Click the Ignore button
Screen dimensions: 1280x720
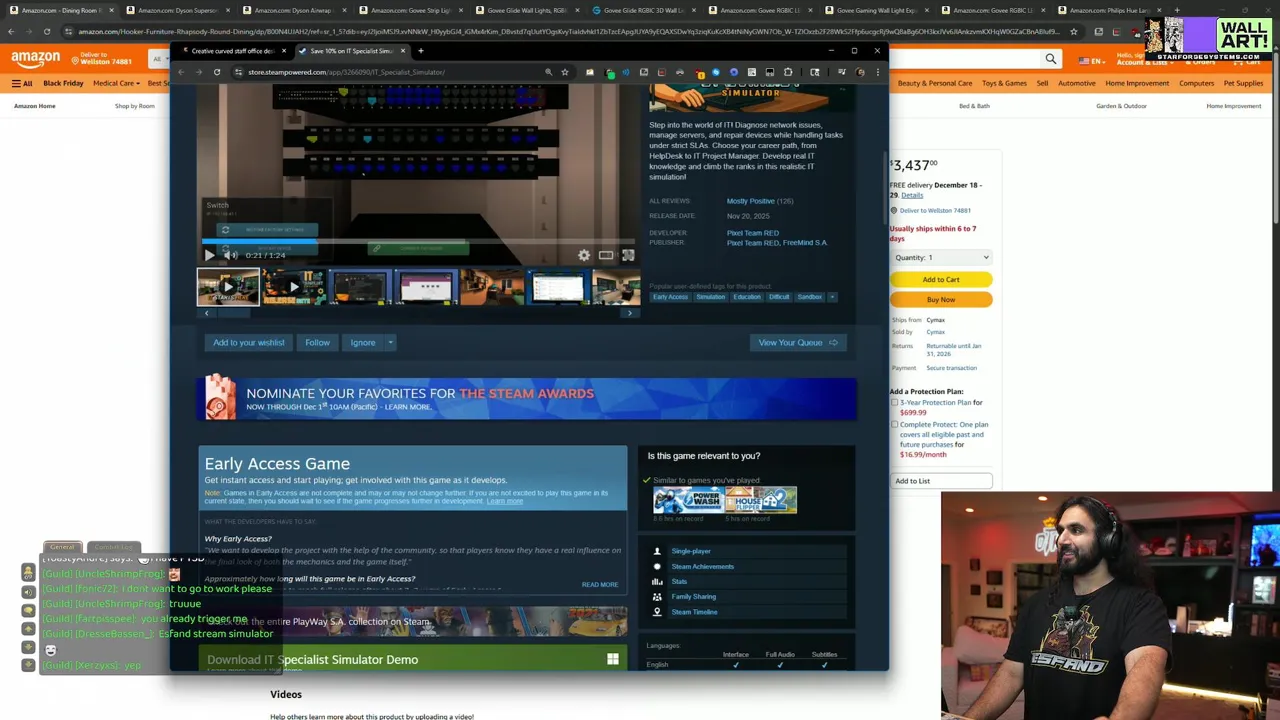point(363,342)
